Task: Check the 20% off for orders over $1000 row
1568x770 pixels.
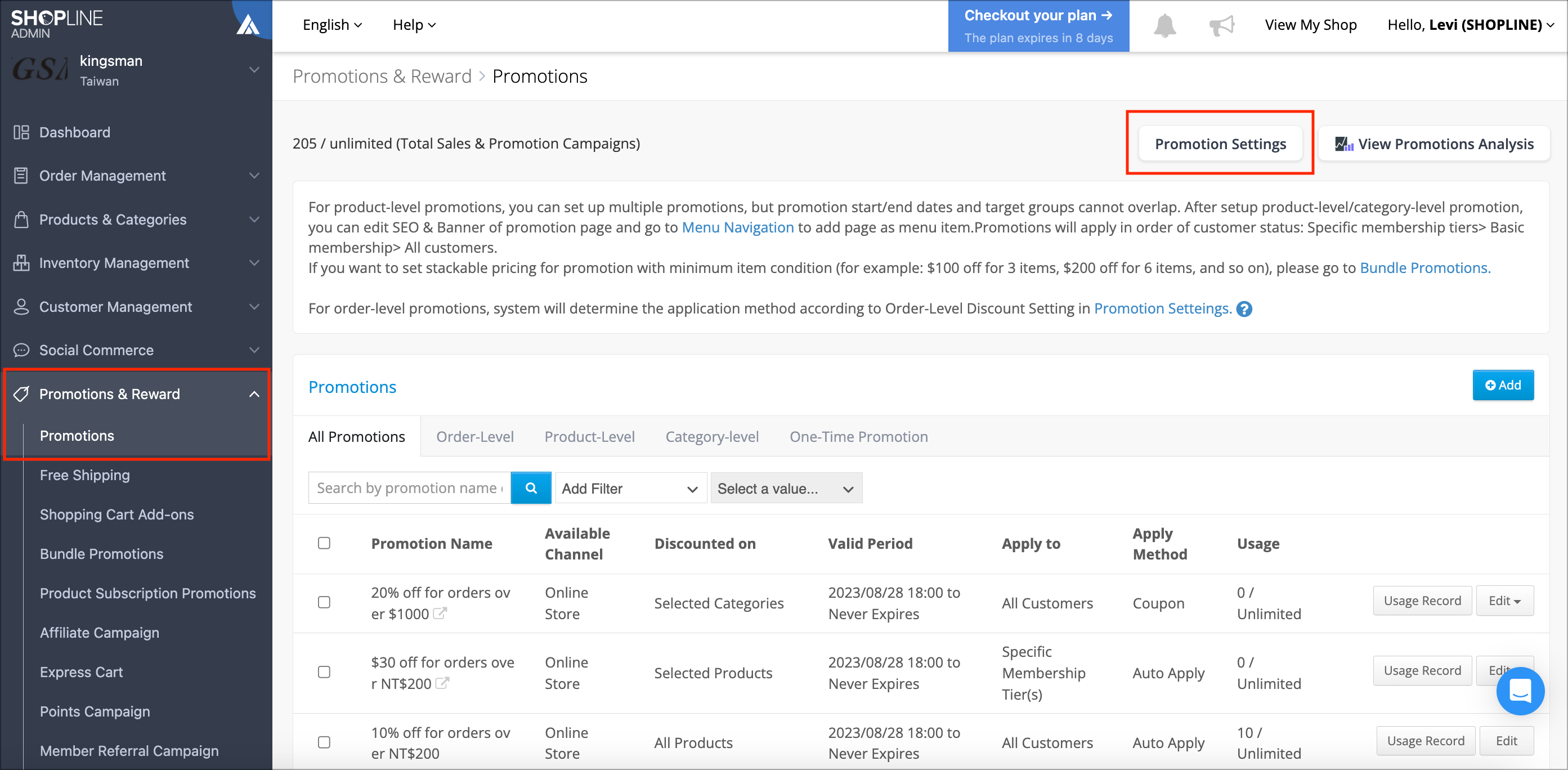Action: [x=324, y=602]
